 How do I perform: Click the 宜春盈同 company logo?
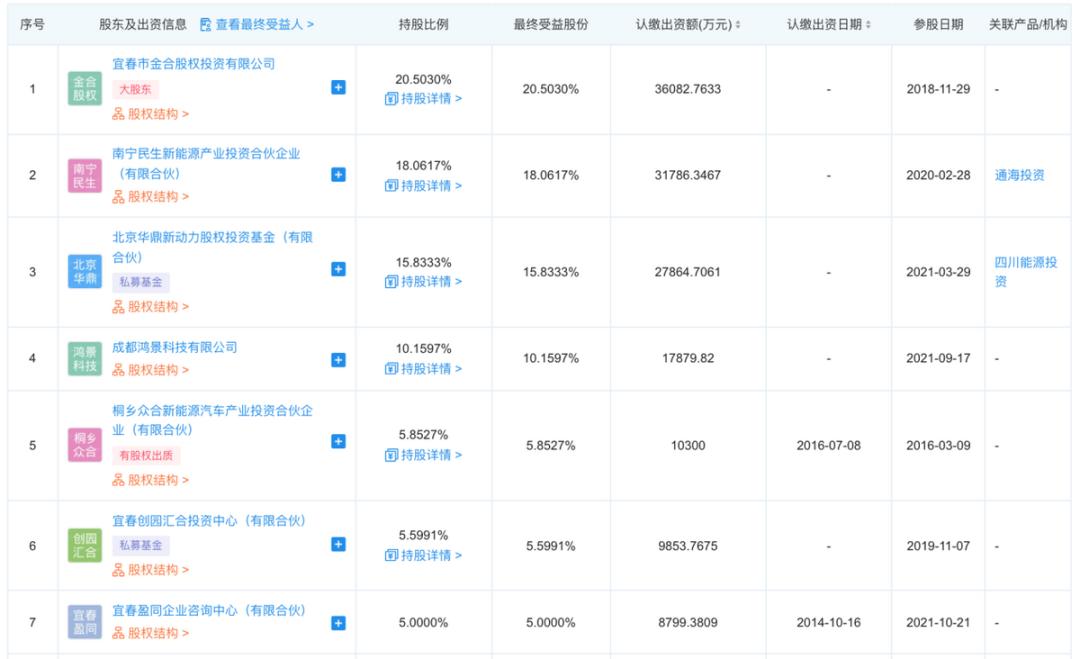point(85,622)
